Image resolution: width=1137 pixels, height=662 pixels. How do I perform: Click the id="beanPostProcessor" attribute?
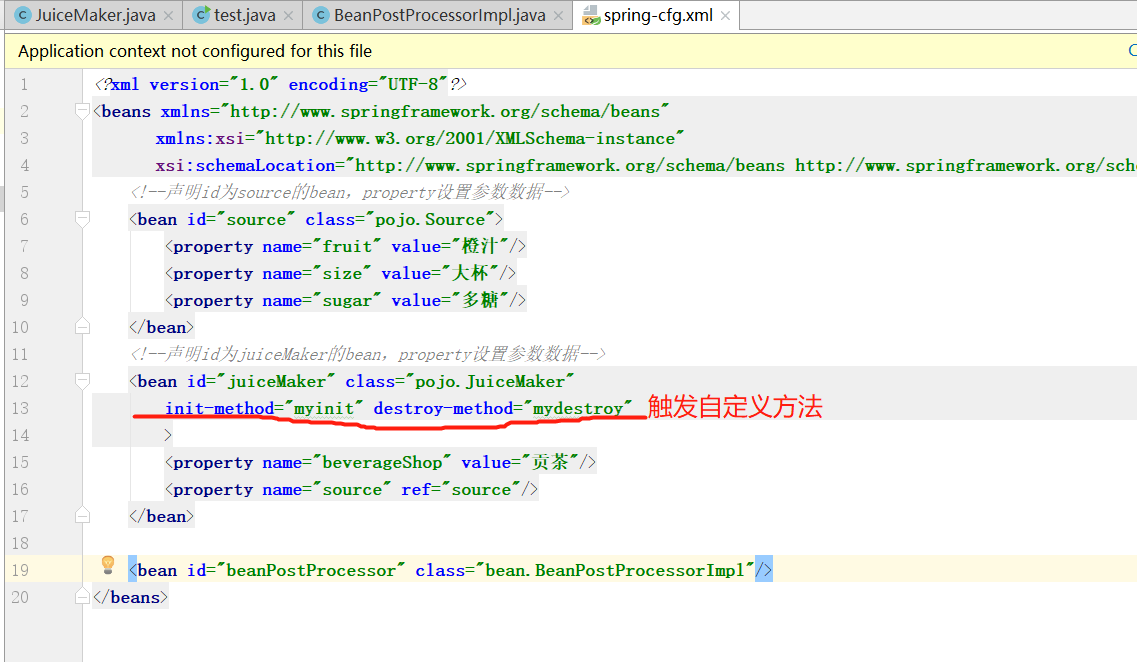pyautogui.click(x=296, y=571)
